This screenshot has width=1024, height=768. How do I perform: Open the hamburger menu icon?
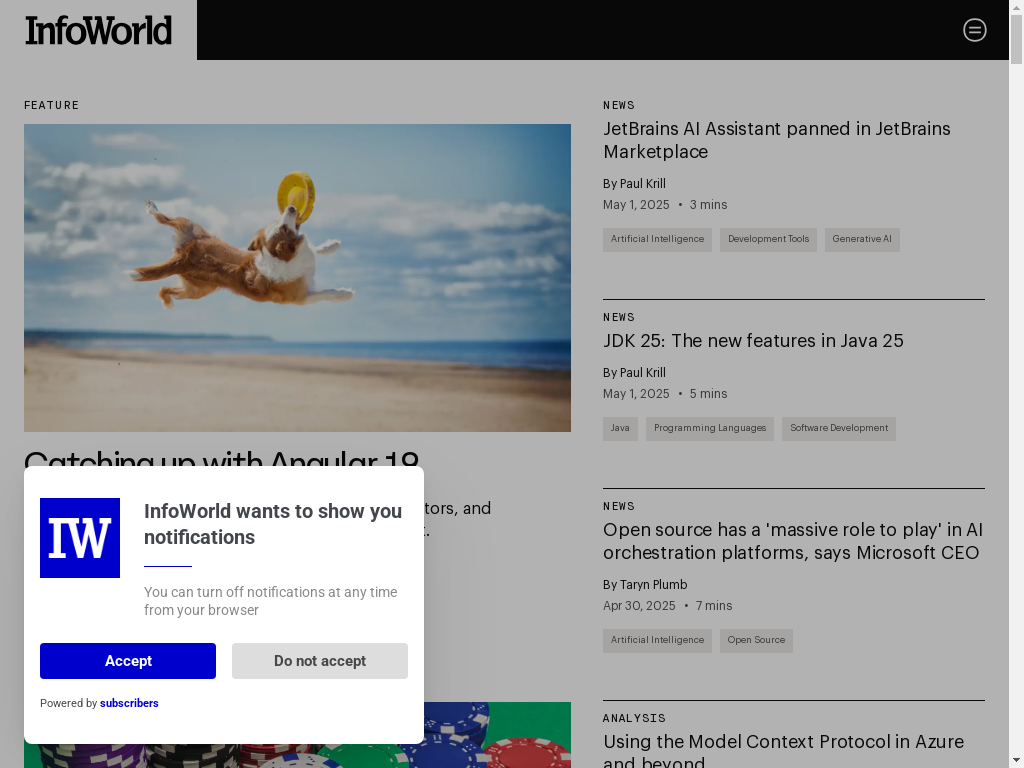coord(974,30)
